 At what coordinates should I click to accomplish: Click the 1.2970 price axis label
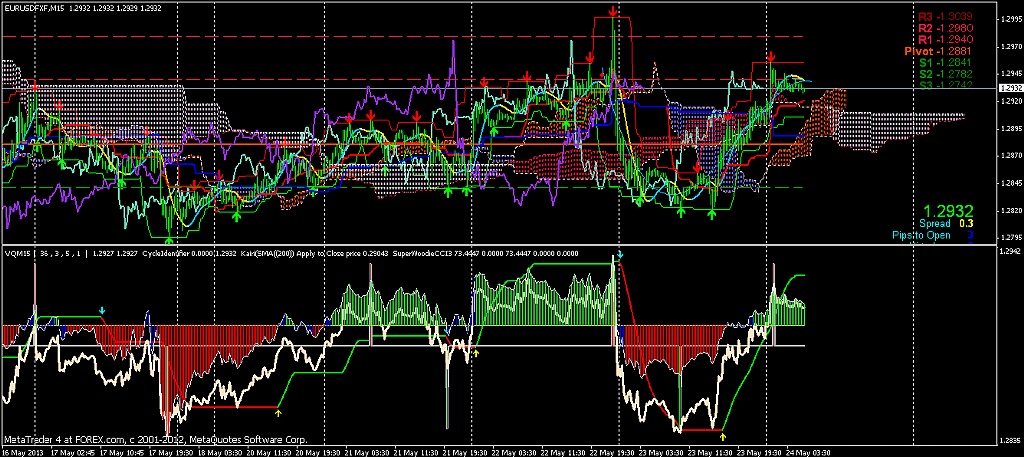click(x=1011, y=47)
